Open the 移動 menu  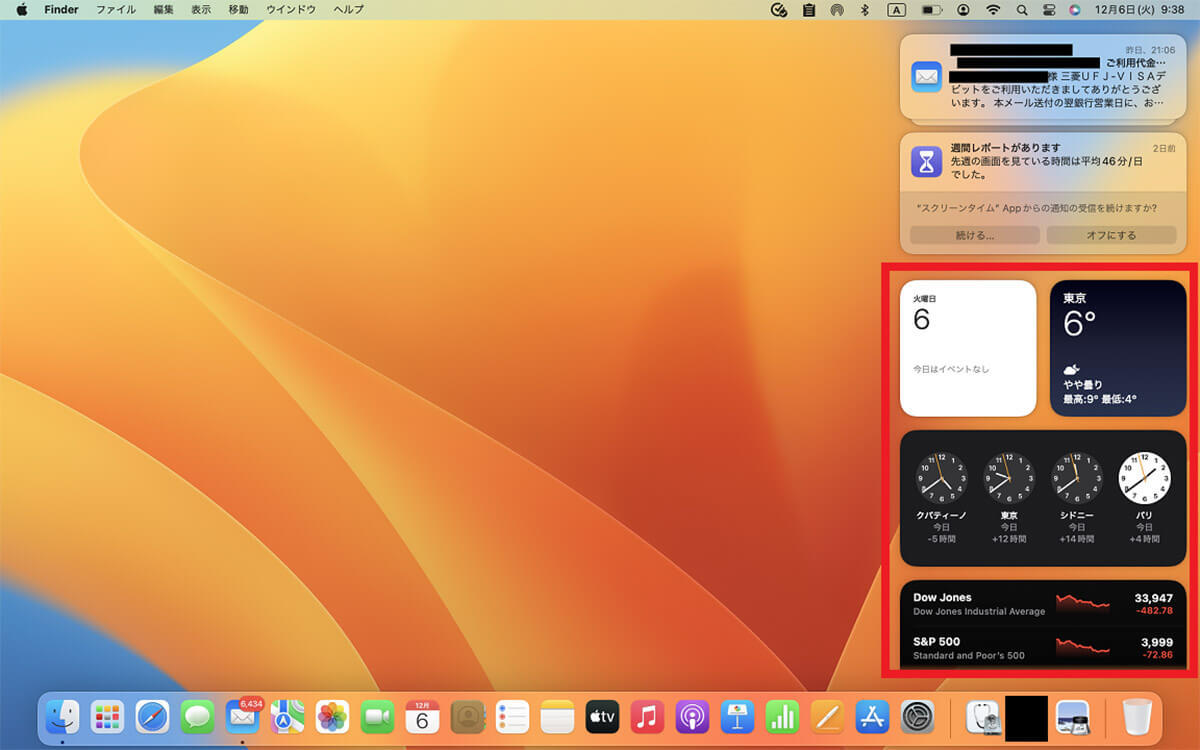click(239, 9)
